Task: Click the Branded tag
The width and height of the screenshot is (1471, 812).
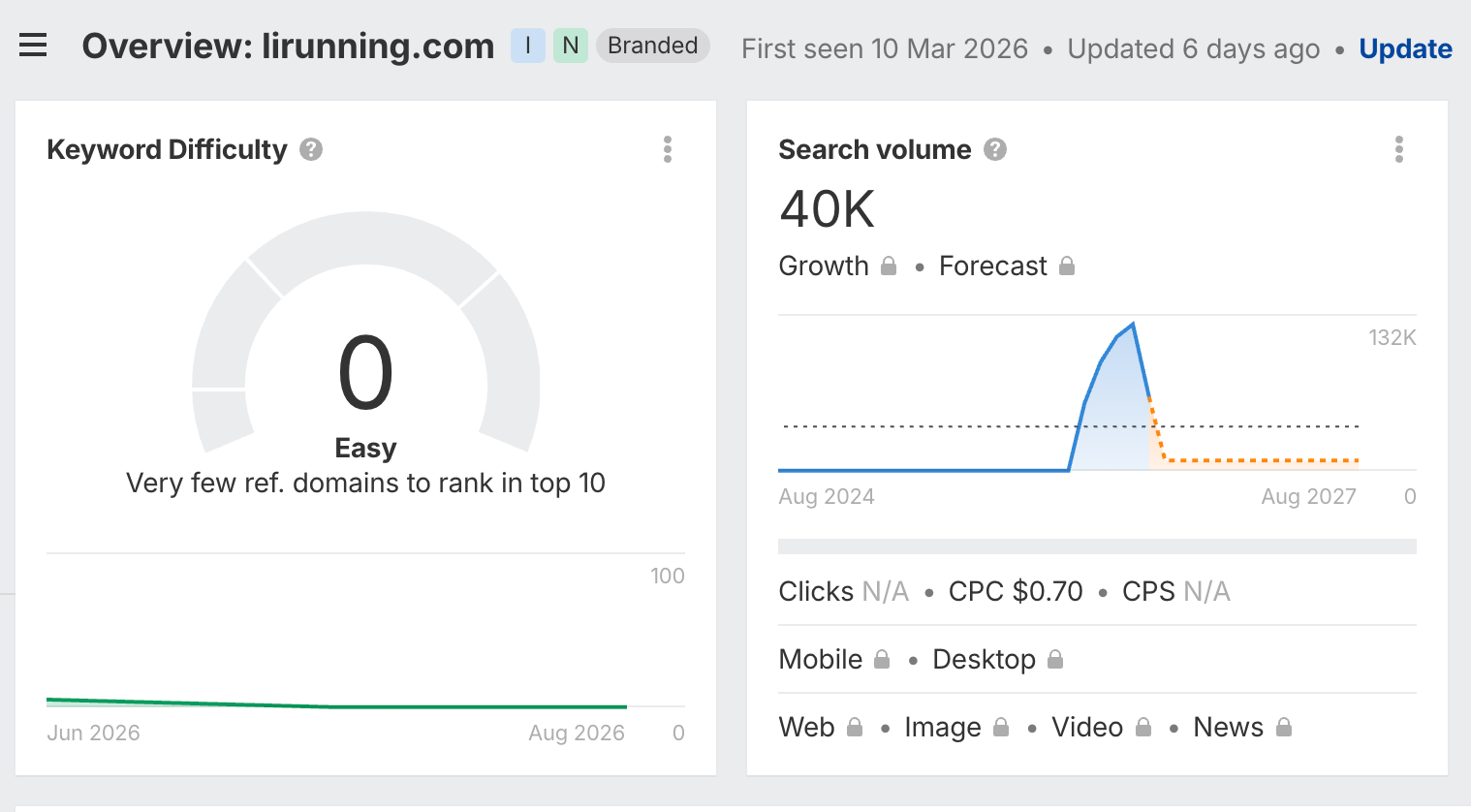Action: (653, 46)
